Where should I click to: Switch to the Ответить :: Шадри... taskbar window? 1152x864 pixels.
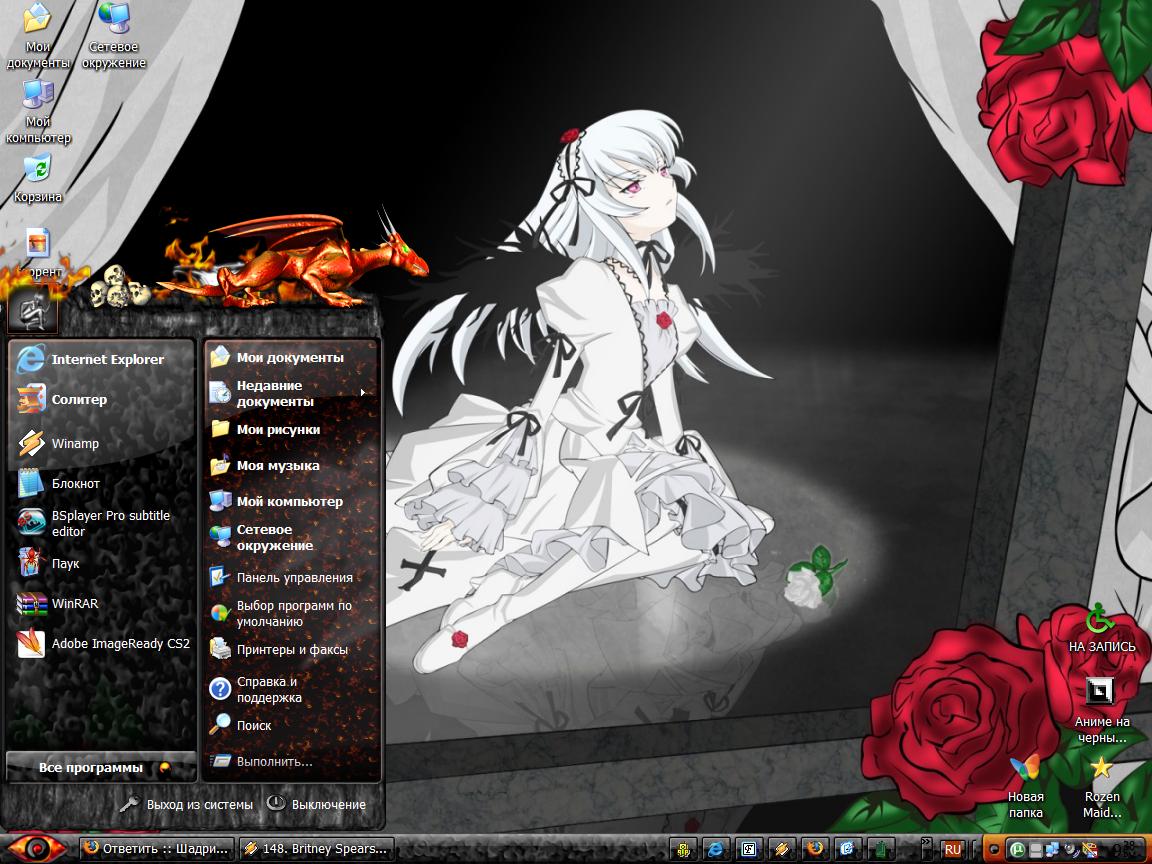tap(158, 849)
